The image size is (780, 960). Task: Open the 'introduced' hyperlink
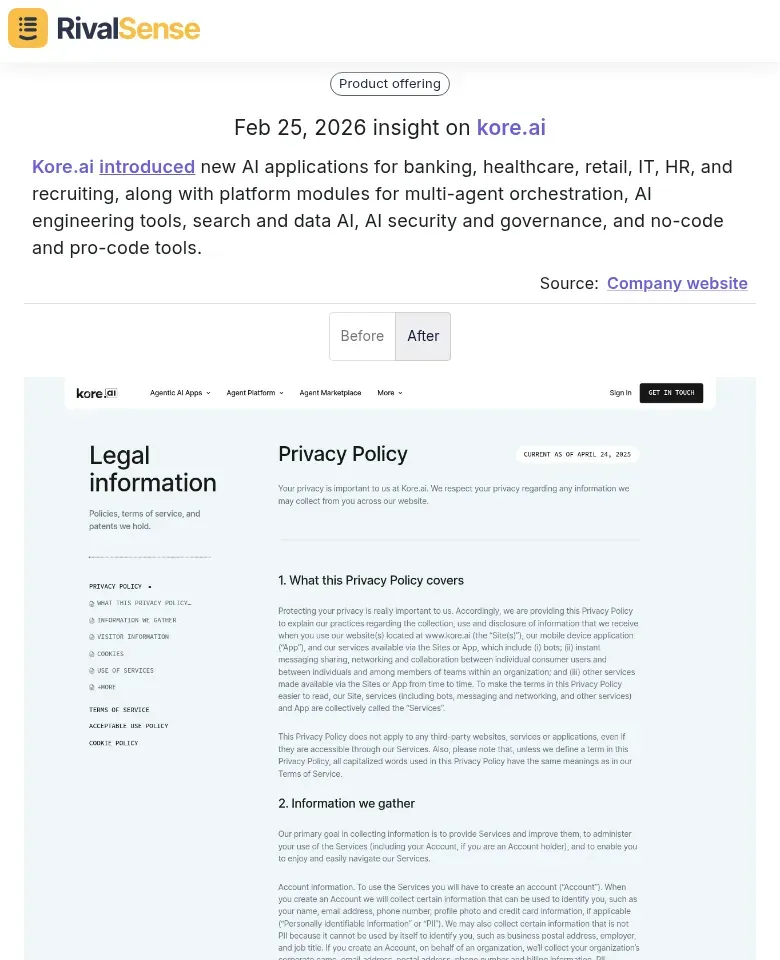(147, 166)
